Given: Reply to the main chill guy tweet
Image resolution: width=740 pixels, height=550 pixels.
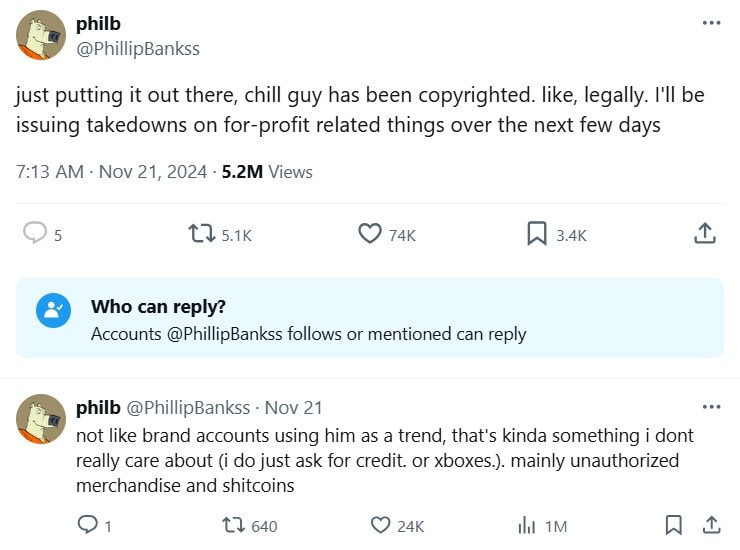Looking at the screenshot, I should [x=36, y=234].
